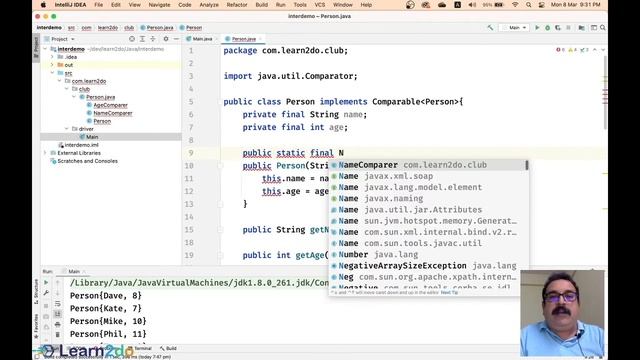This screenshot has width=640, height=360.
Task: Click the Project side tool window button
Action: tap(36, 49)
